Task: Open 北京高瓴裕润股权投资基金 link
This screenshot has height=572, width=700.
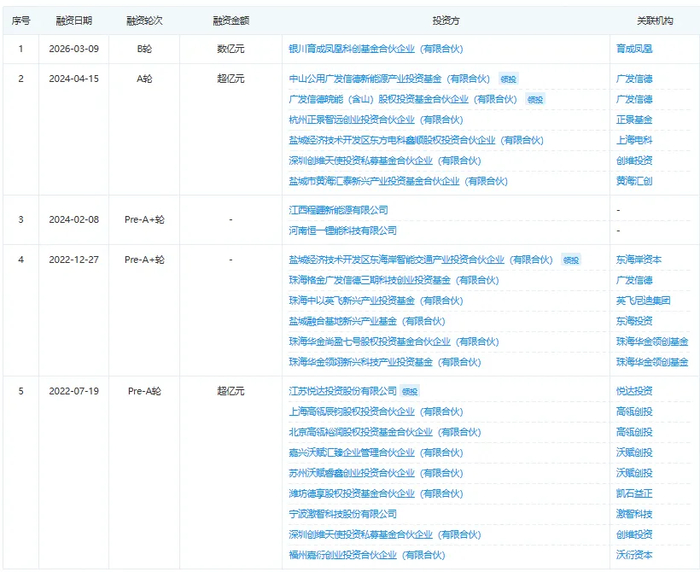Action: coord(385,432)
